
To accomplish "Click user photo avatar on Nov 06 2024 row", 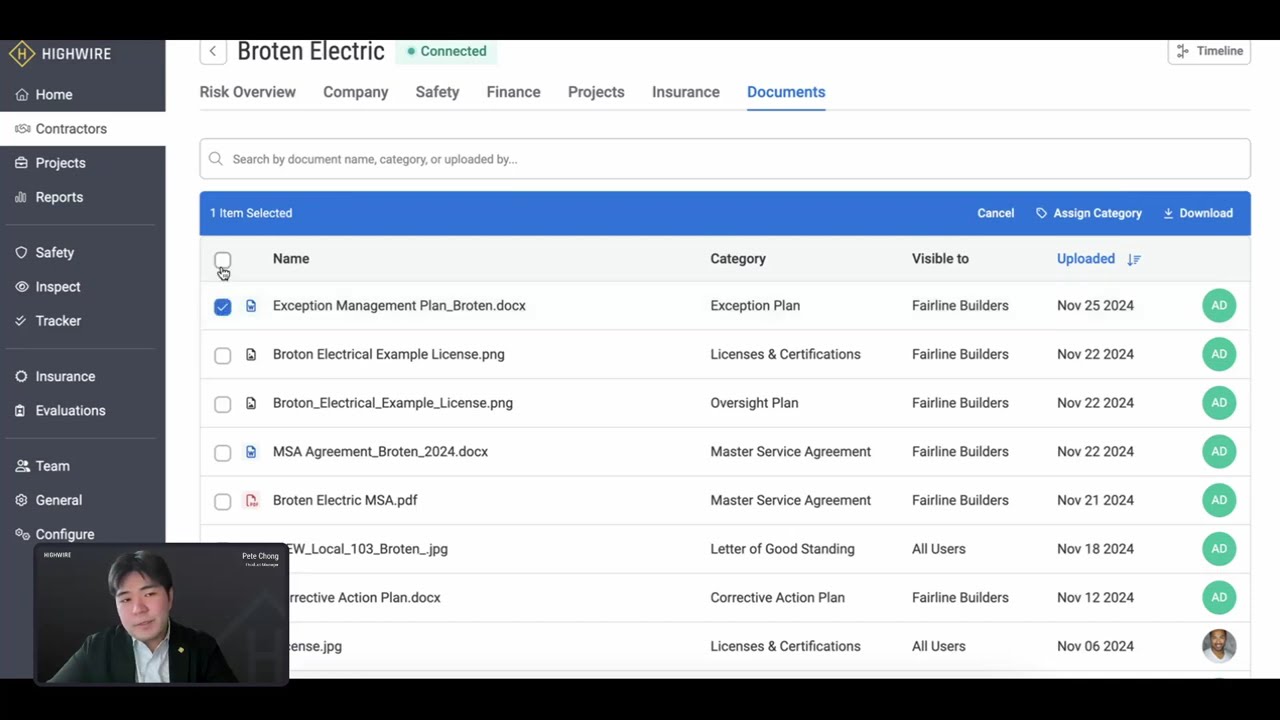I will pyautogui.click(x=1219, y=646).
